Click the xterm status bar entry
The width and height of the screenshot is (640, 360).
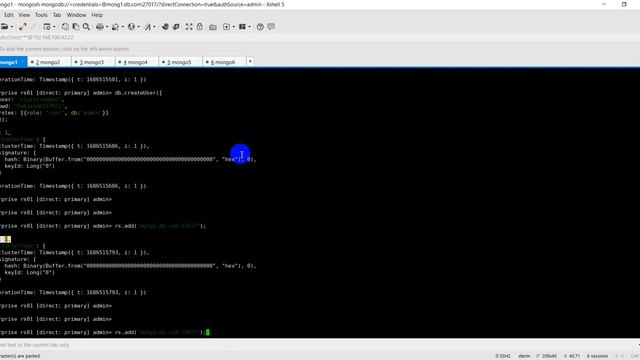click(524, 356)
